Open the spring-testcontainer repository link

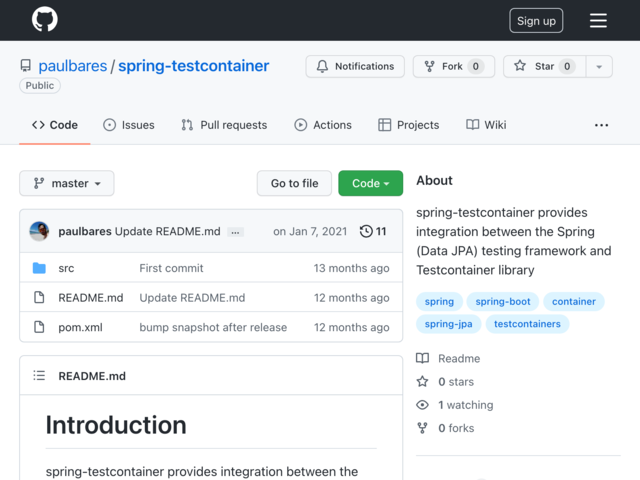pyautogui.click(x=193, y=66)
